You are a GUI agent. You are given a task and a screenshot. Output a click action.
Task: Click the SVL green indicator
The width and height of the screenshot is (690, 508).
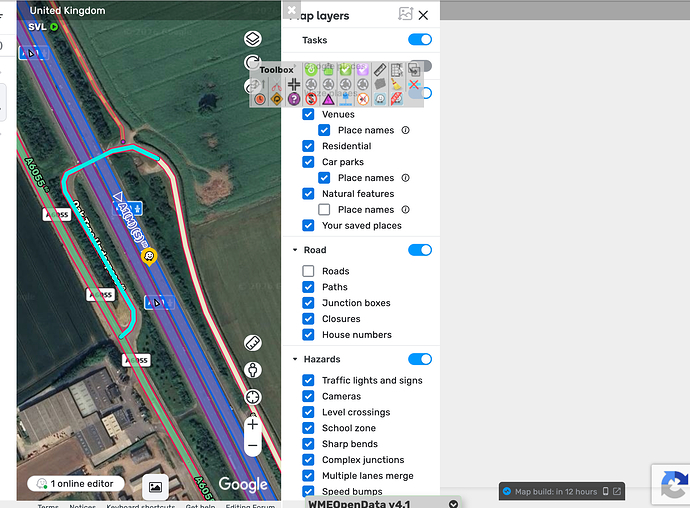click(x=54, y=27)
